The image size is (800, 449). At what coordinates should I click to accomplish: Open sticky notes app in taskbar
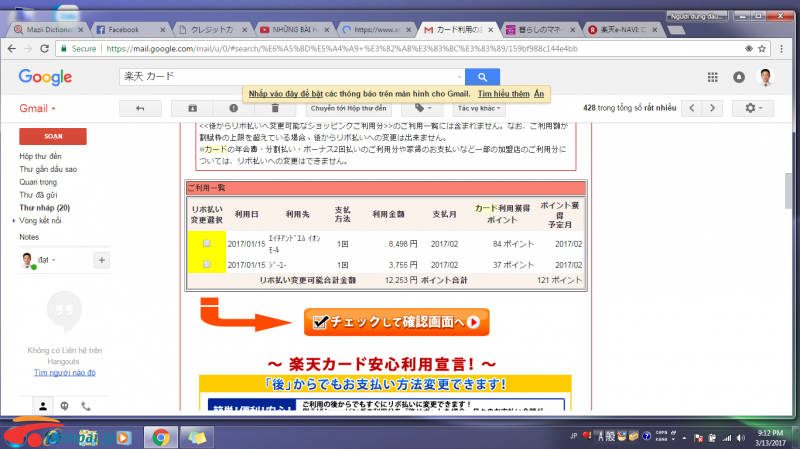pos(197,437)
